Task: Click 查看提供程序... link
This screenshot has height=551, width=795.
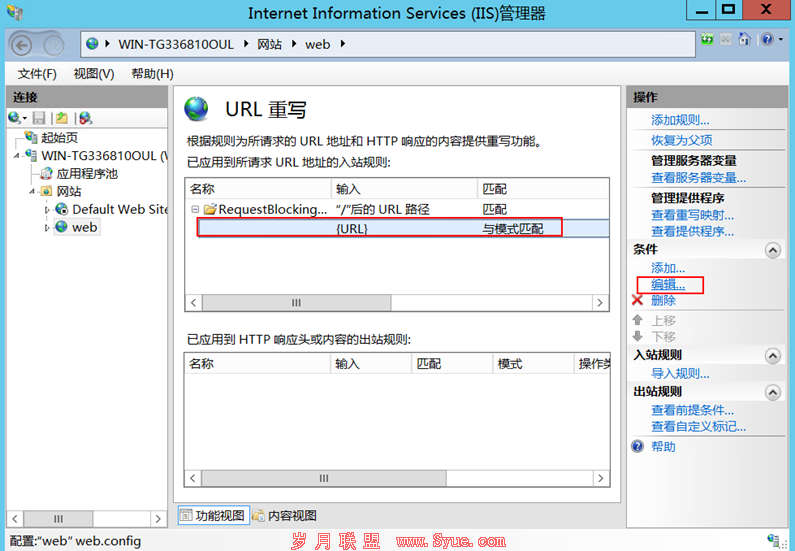Action: coord(692,231)
